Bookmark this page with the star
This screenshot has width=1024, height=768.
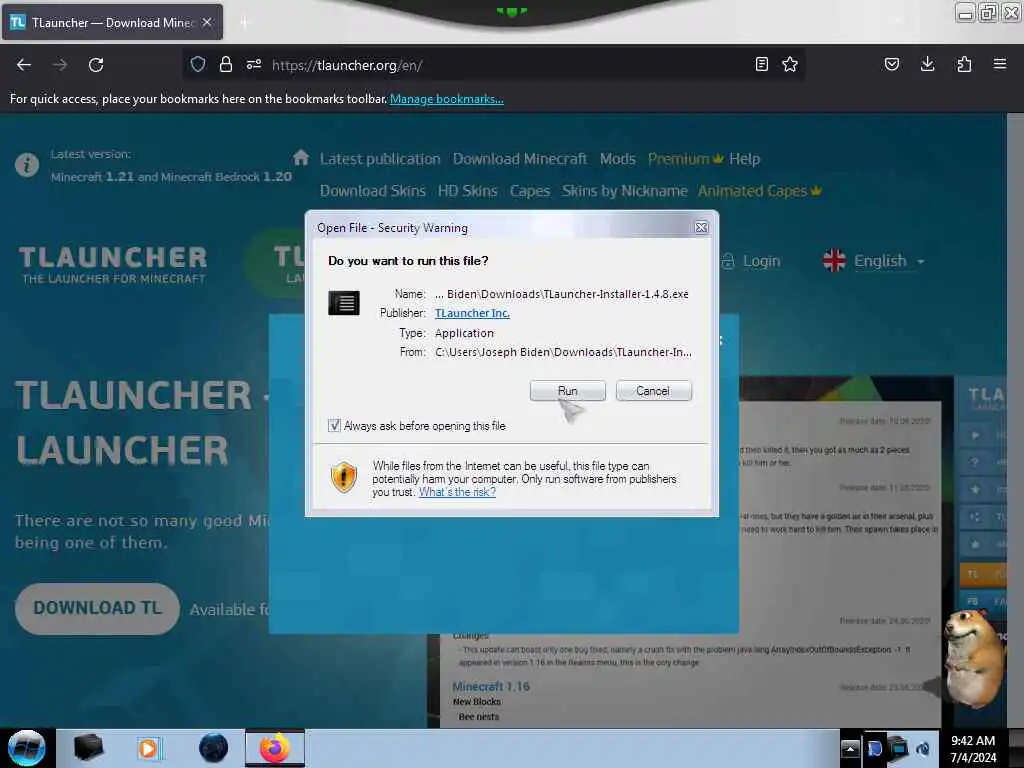790,64
